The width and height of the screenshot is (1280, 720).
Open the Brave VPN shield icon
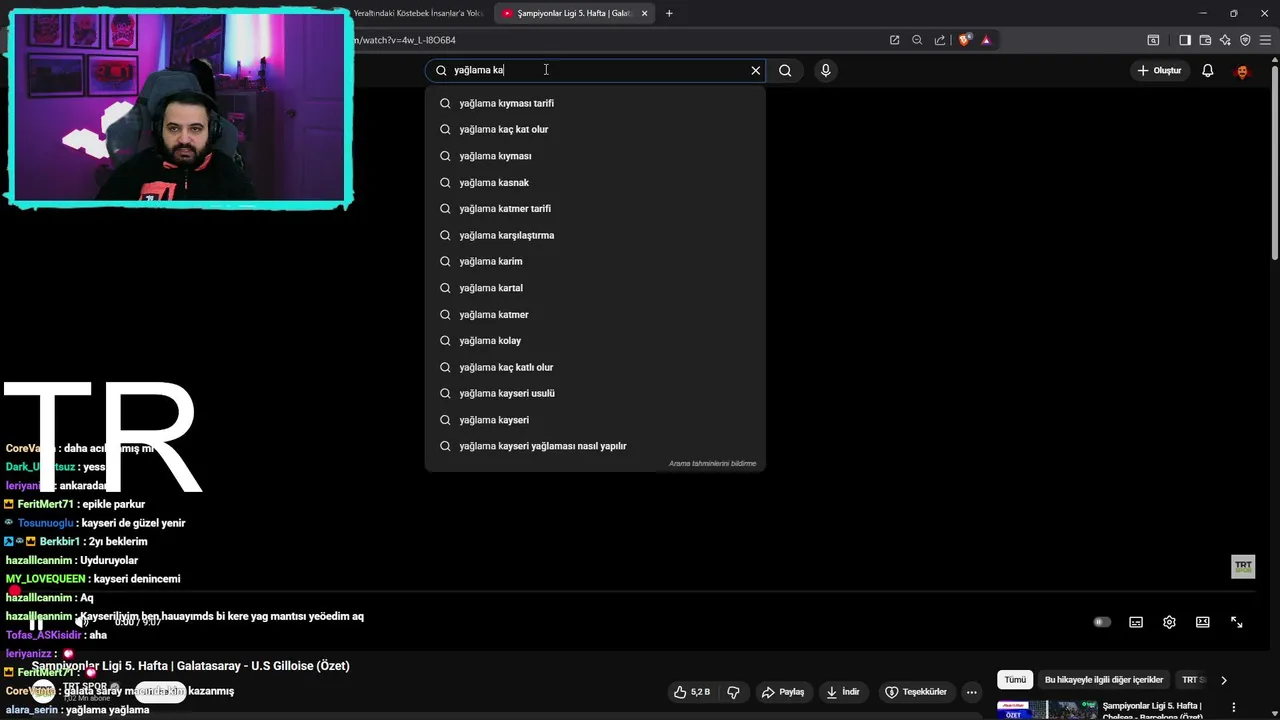[x=1245, y=40]
